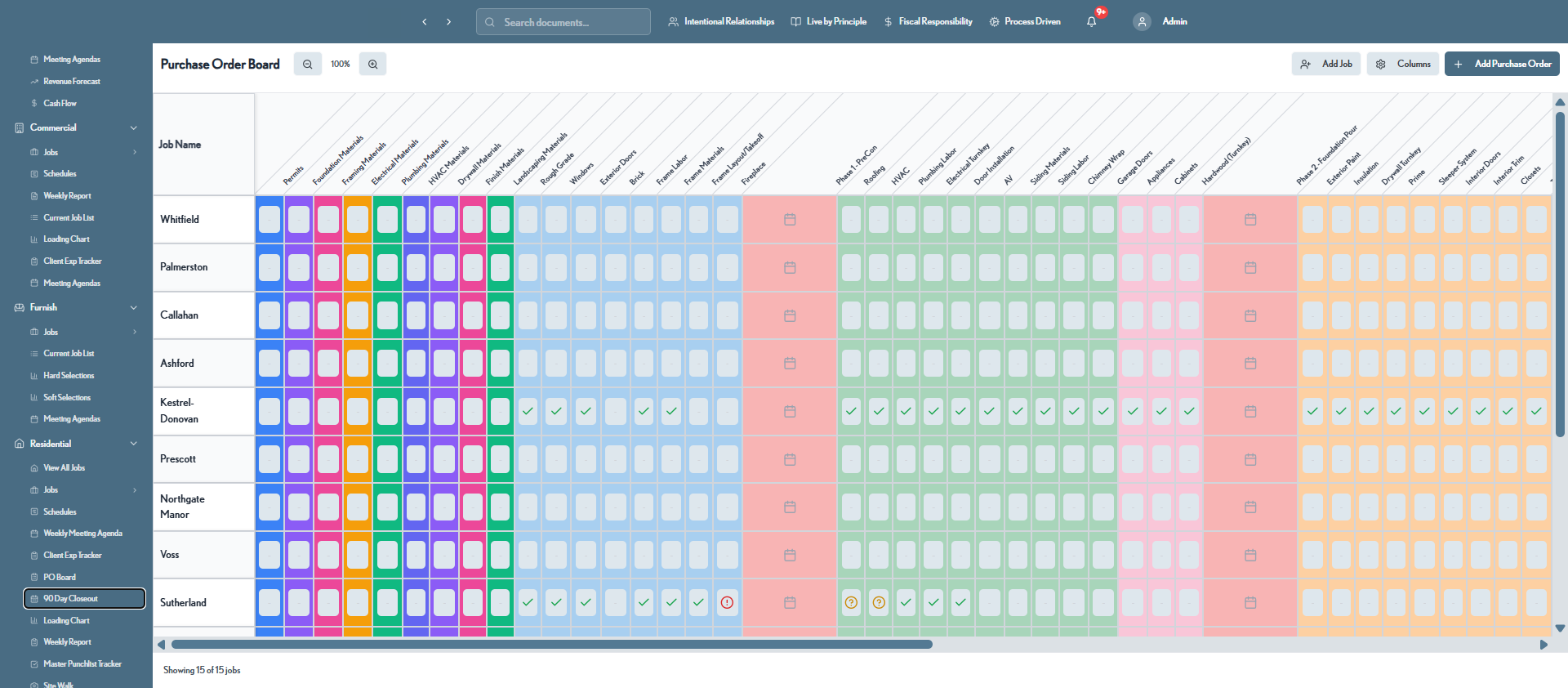This screenshot has height=688, width=1568.
Task: Click the Cash Flow dollar icon
Action: (34, 104)
